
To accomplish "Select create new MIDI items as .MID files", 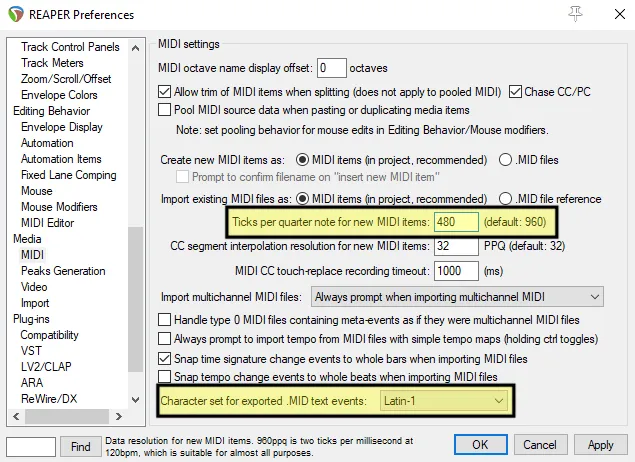I will coord(505,160).
